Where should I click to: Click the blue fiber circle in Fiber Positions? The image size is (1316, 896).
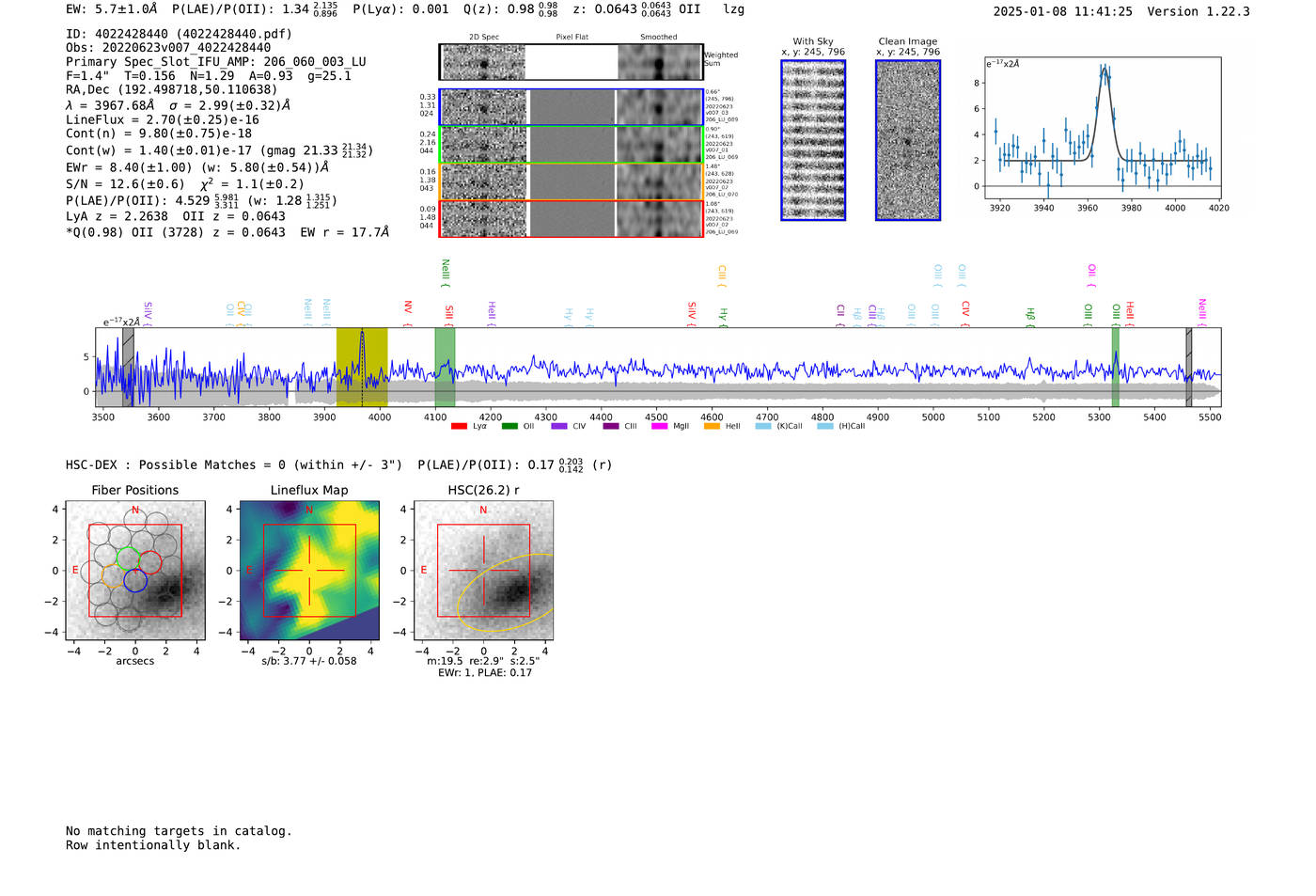click(135, 580)
